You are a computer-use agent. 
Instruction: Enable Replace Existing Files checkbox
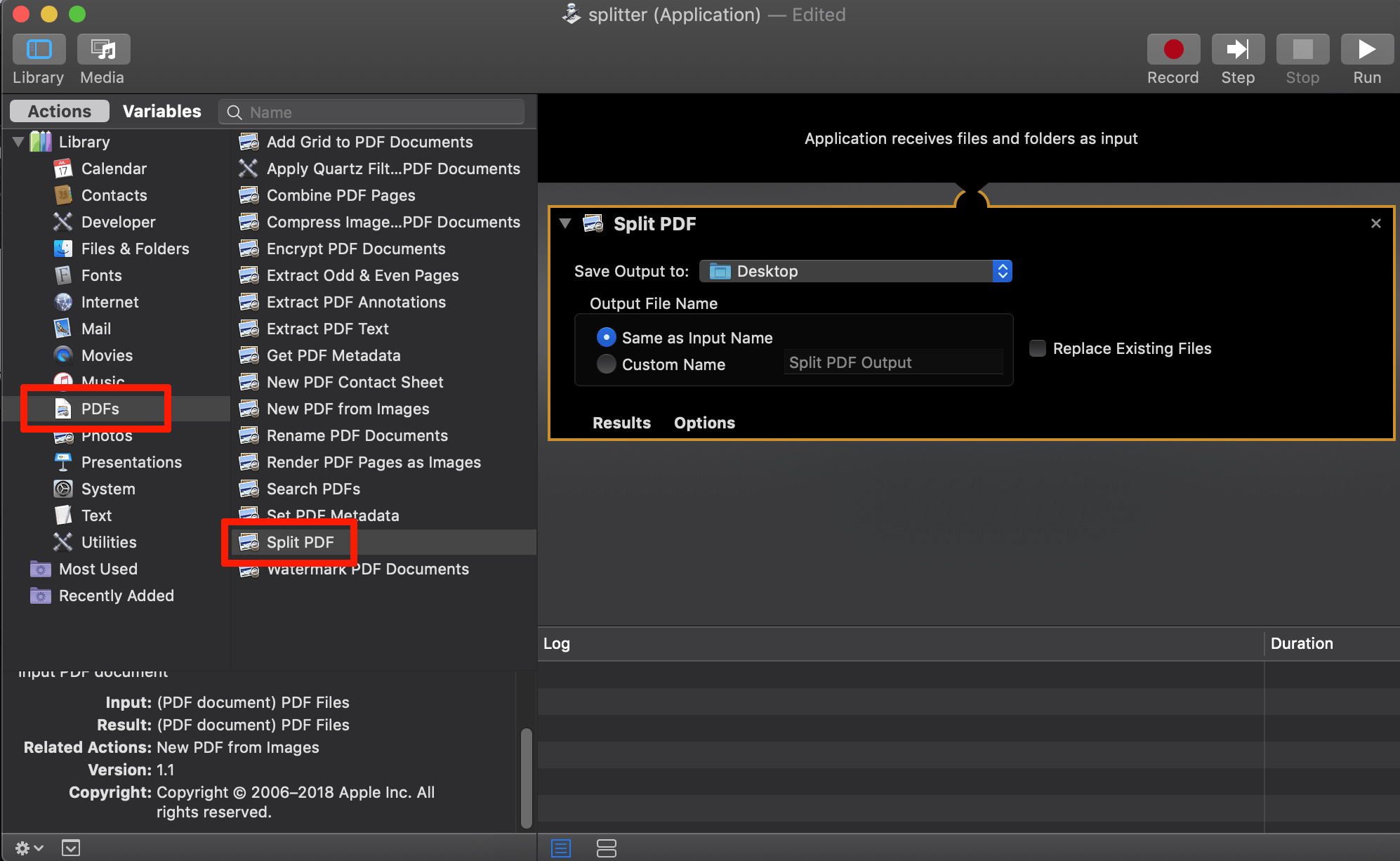pyautogui.click(x=1038, y=348)
